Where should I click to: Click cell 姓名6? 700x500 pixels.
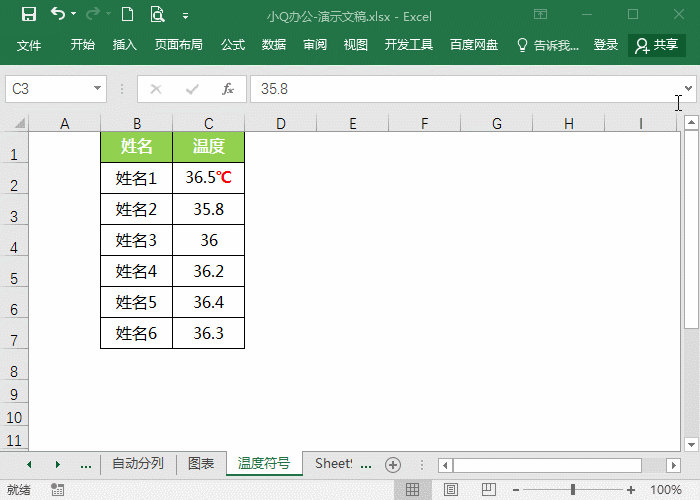pyautogui.click(x=137, y=333)
